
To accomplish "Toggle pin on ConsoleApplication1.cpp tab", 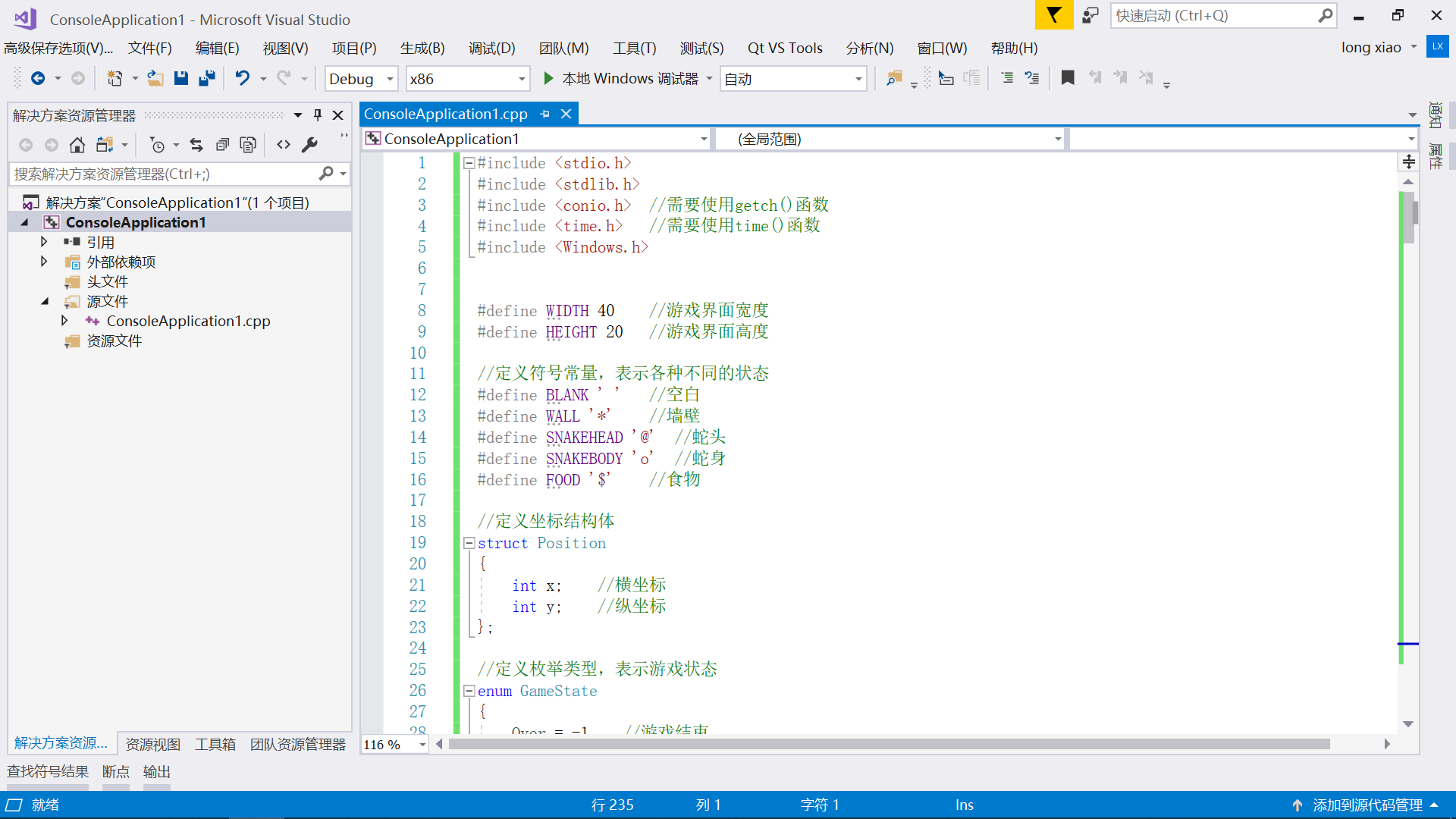I will 544,114.
